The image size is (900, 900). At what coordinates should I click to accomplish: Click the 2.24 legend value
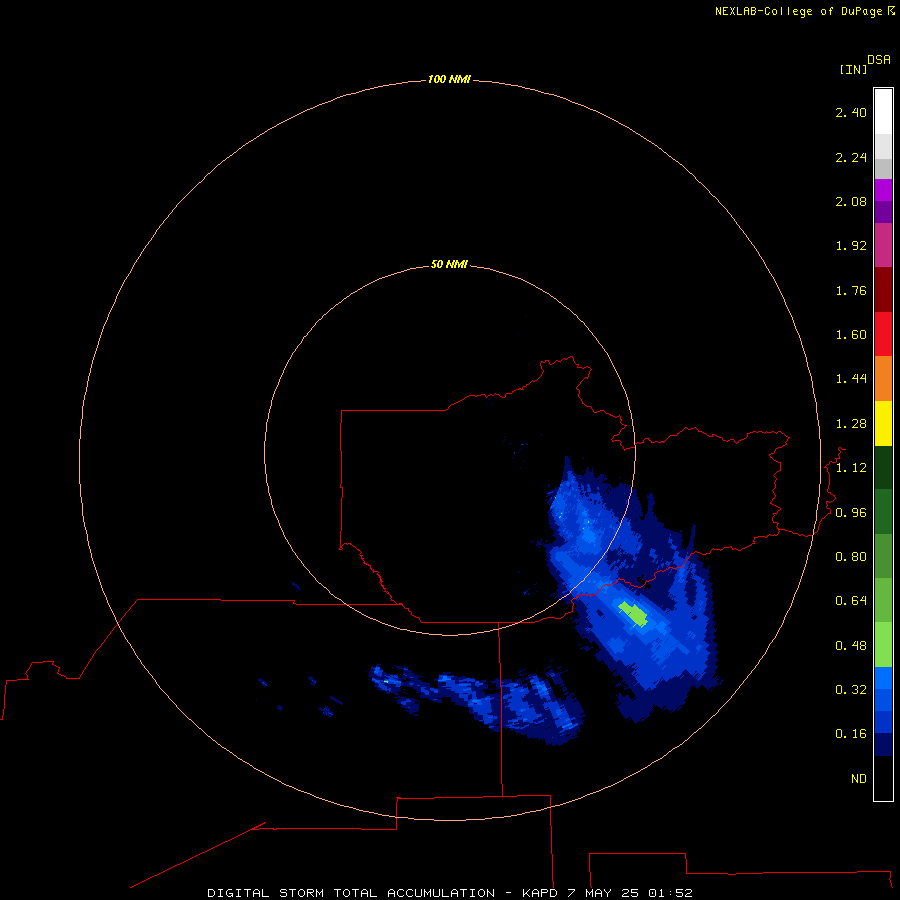(x=851, y=157)
